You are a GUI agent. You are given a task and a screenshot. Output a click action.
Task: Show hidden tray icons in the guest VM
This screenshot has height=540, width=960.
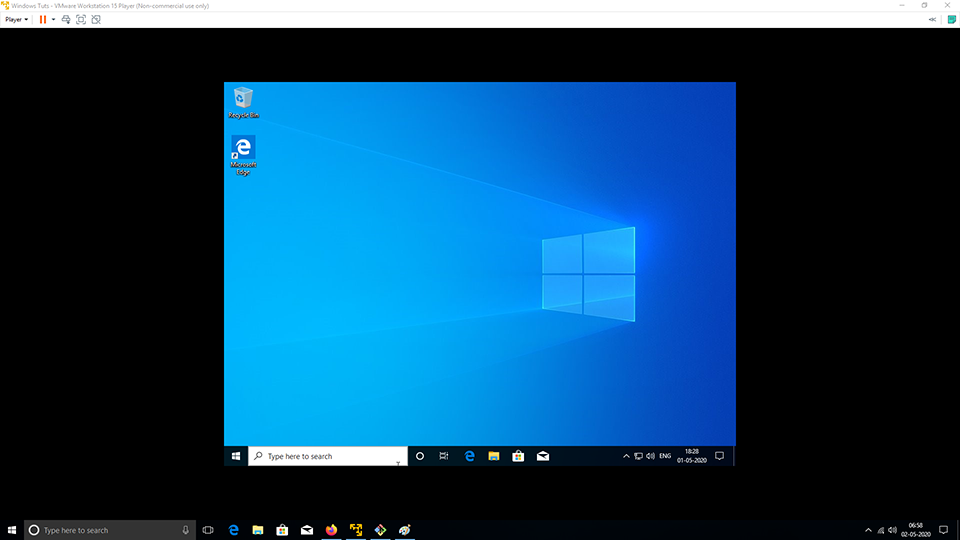click(626, 456)
